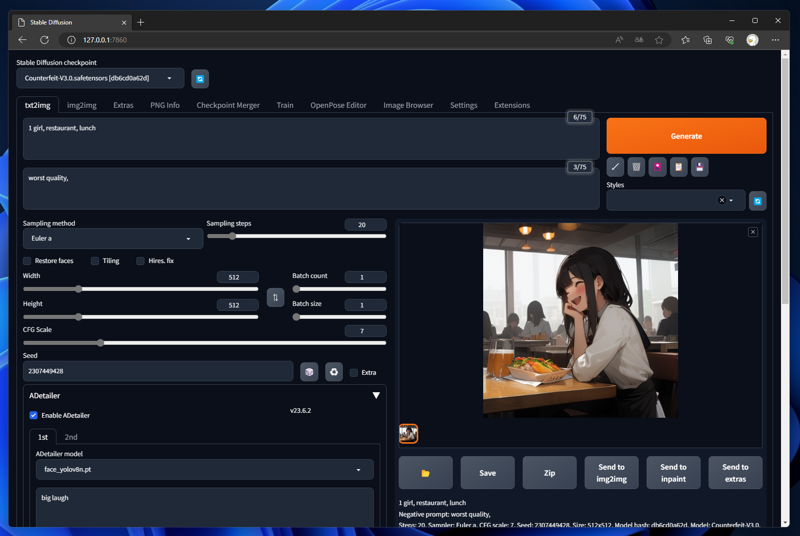
Task: Open the Extensions tab
Action: click(512, 105)
